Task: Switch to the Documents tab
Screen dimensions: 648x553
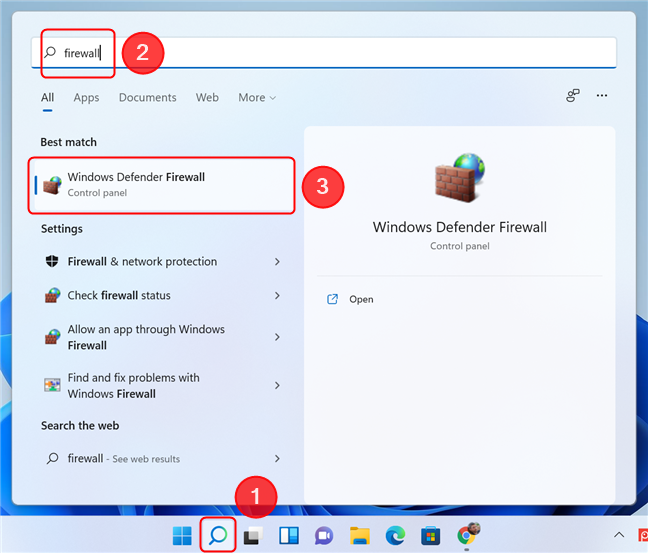Action: point(147,98)
